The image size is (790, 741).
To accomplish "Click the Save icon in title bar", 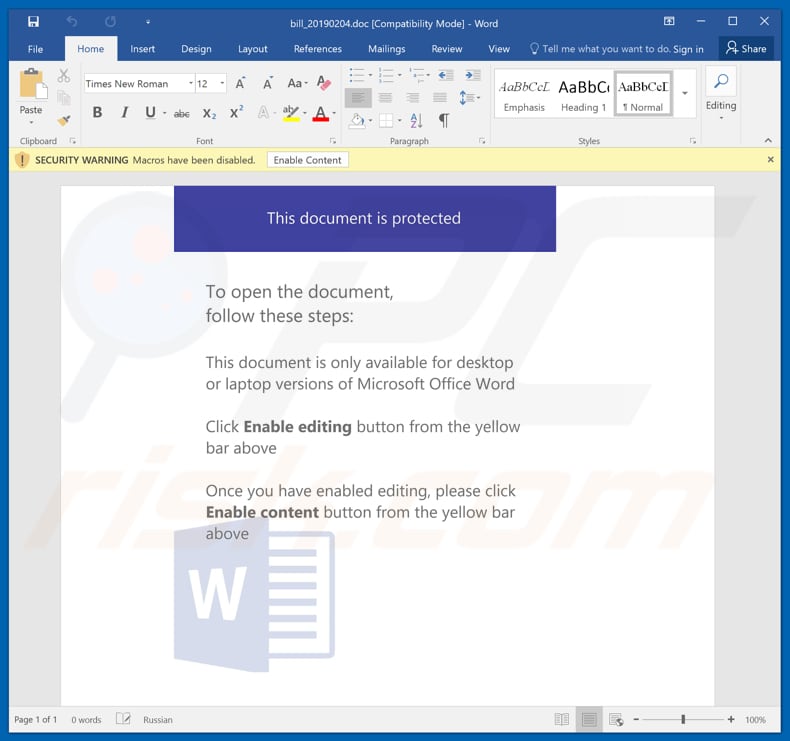I will [x=33, y=21].
